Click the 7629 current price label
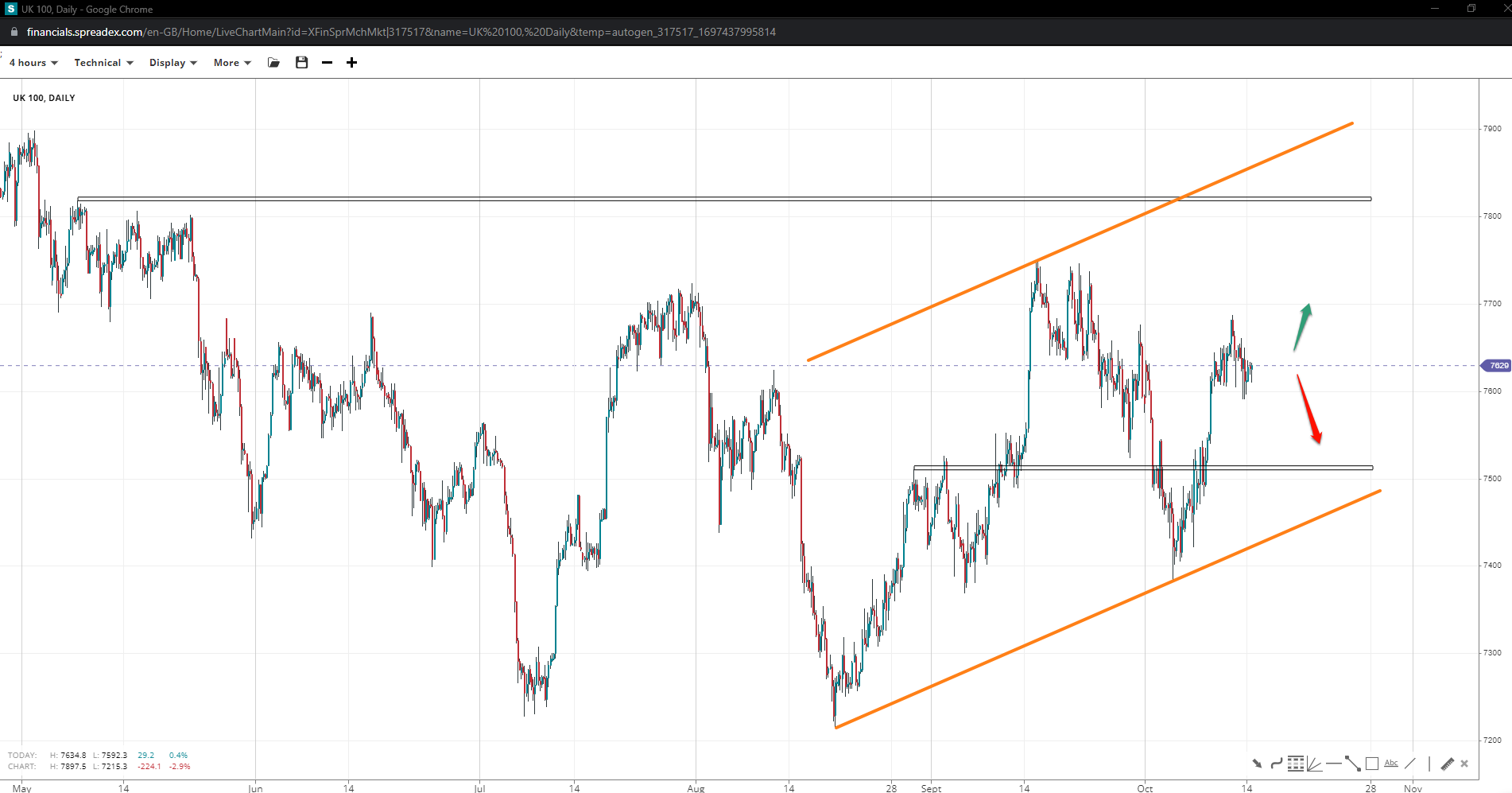This screenshot has height=793, width=1512. (1496, 366)
